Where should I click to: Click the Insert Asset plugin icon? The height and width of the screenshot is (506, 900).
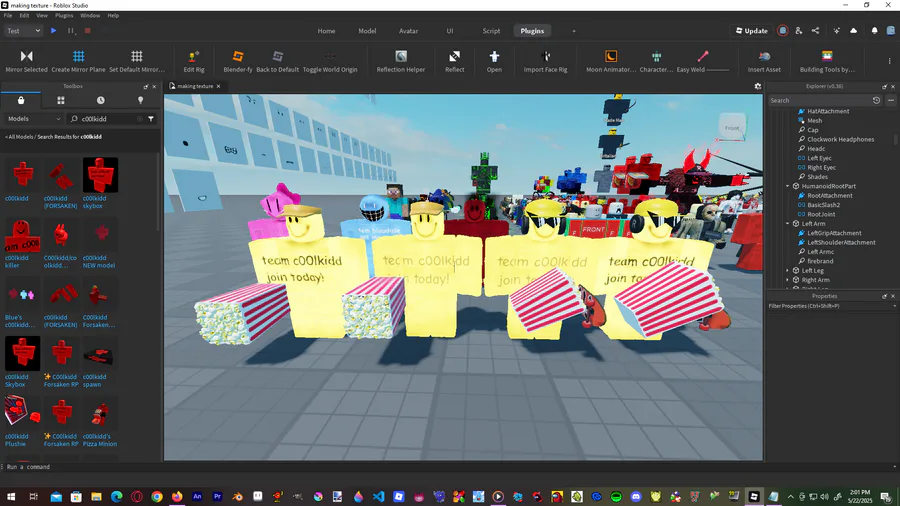point(764,56)
